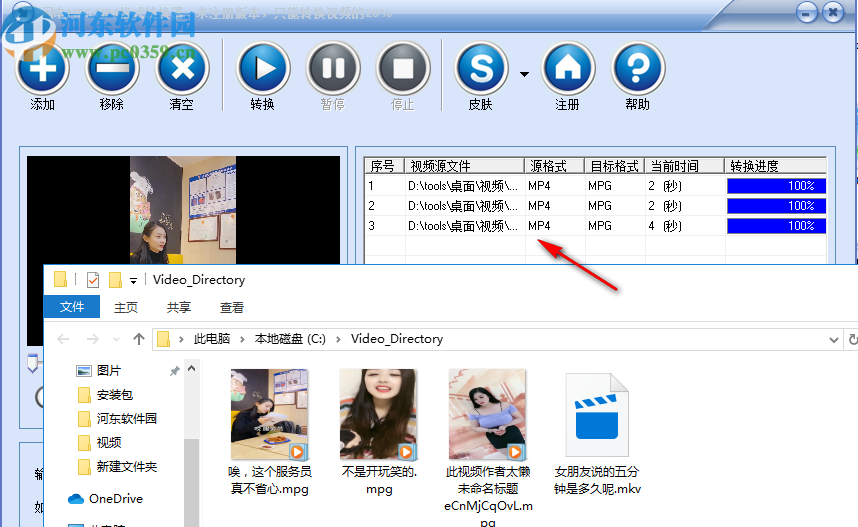858x527 pixels.
Task: Click the Explorer back arrow
Action: pyautogui.click(x=63, y=339)
